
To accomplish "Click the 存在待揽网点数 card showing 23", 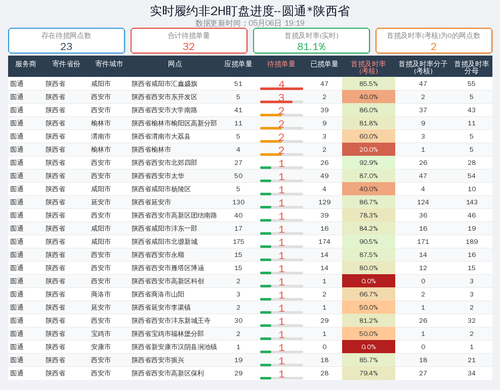I will (x=66, y=41).
